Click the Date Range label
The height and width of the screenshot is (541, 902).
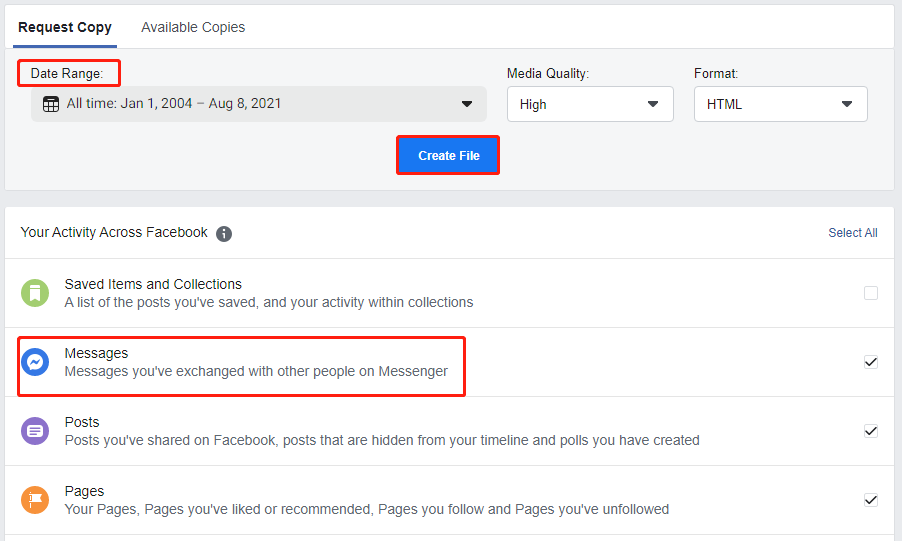[x=67, y=74]
